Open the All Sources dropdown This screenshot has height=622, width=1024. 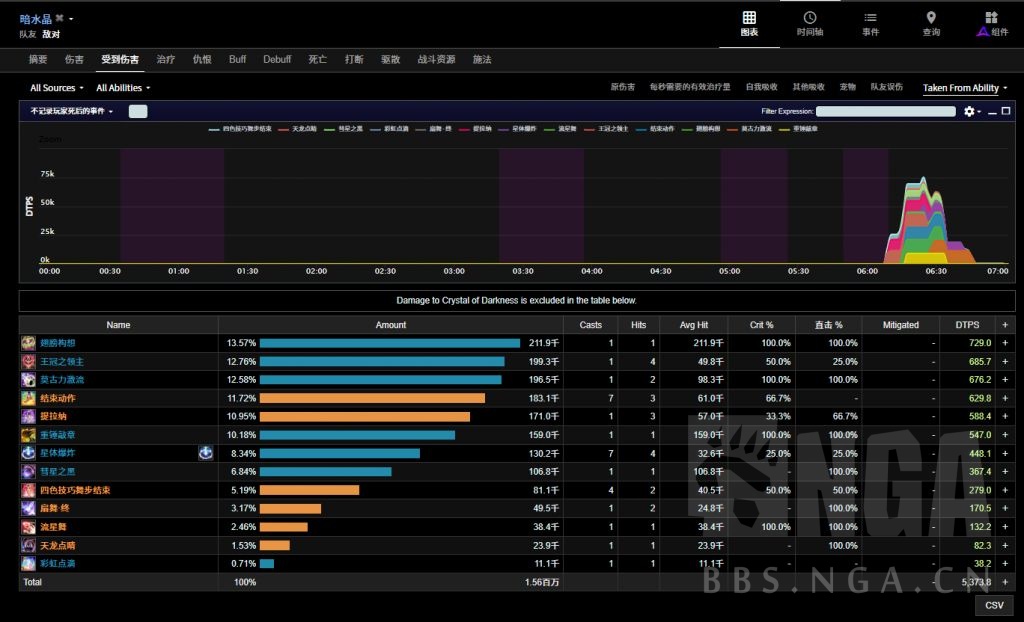(56, 88)
